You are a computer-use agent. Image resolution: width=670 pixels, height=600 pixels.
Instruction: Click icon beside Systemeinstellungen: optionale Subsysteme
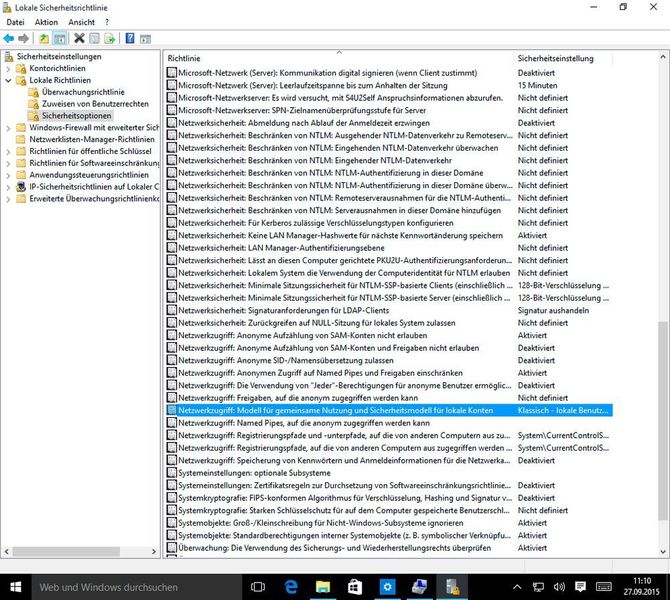click(172, 473)
